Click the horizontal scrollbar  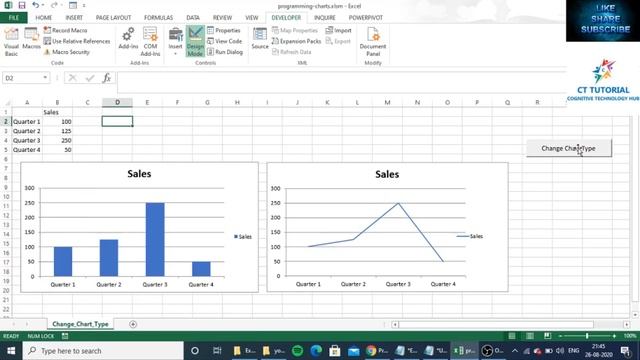point(496,324)
